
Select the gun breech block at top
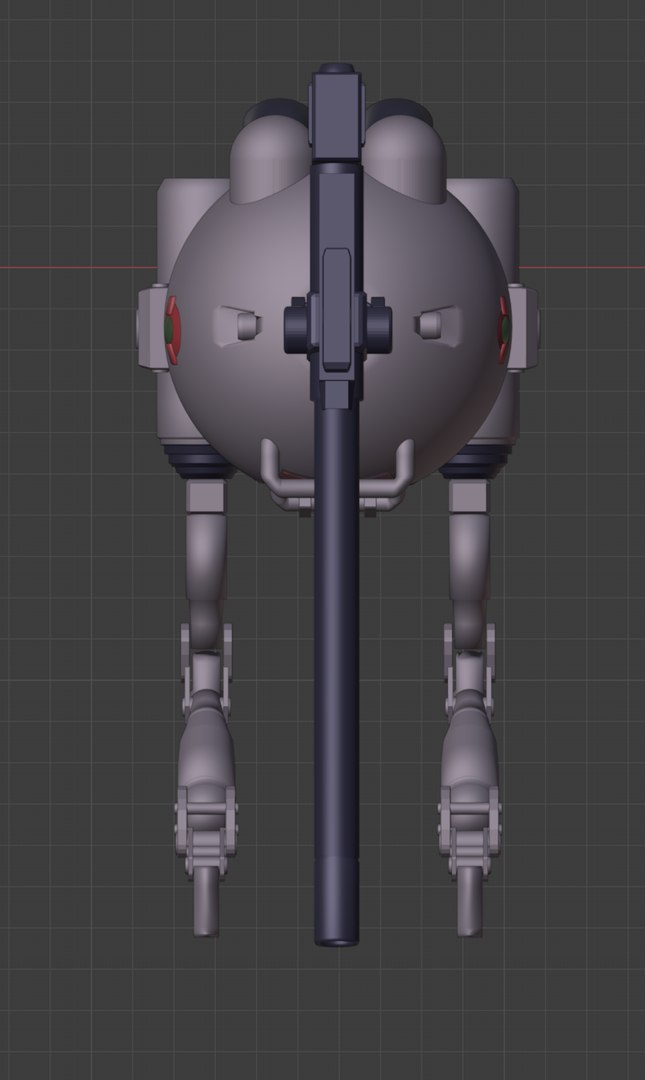coord(336,114)
